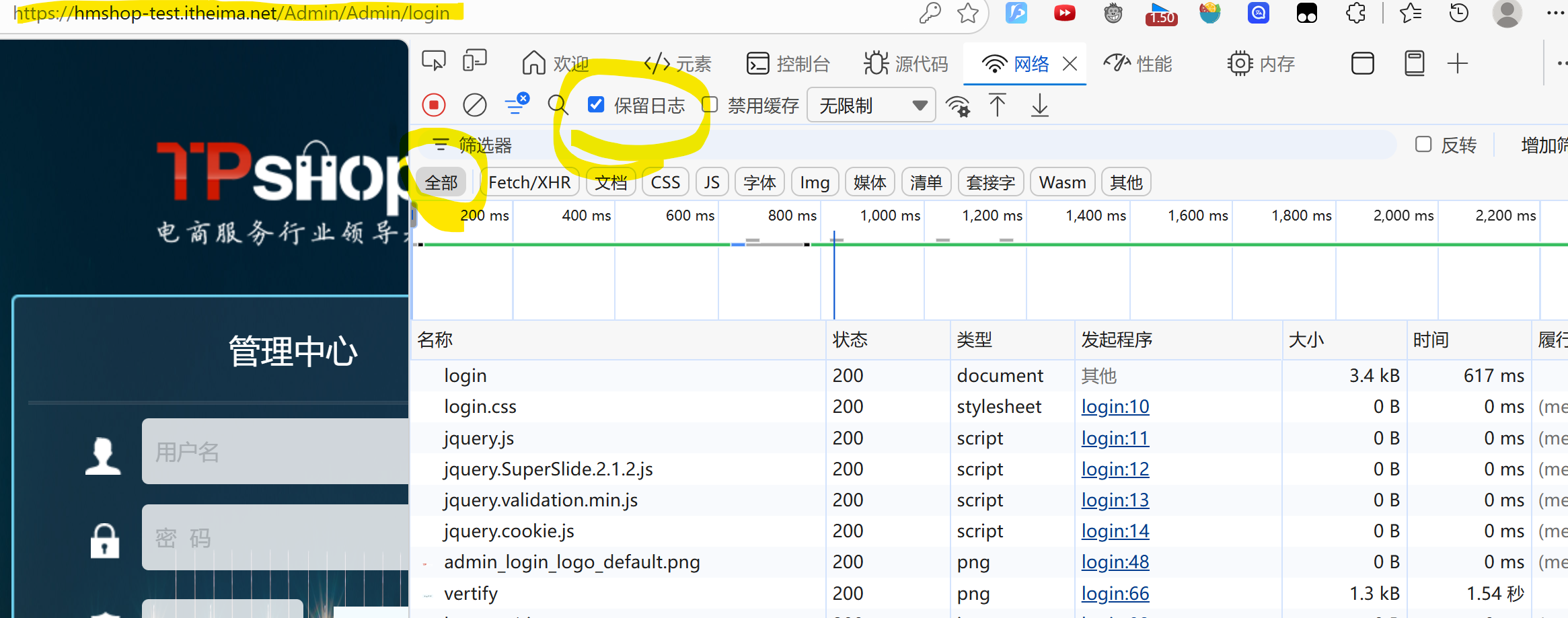Toggle the dock panel layout icon
Screen dimensions: 1568x618
point(1363,64)
